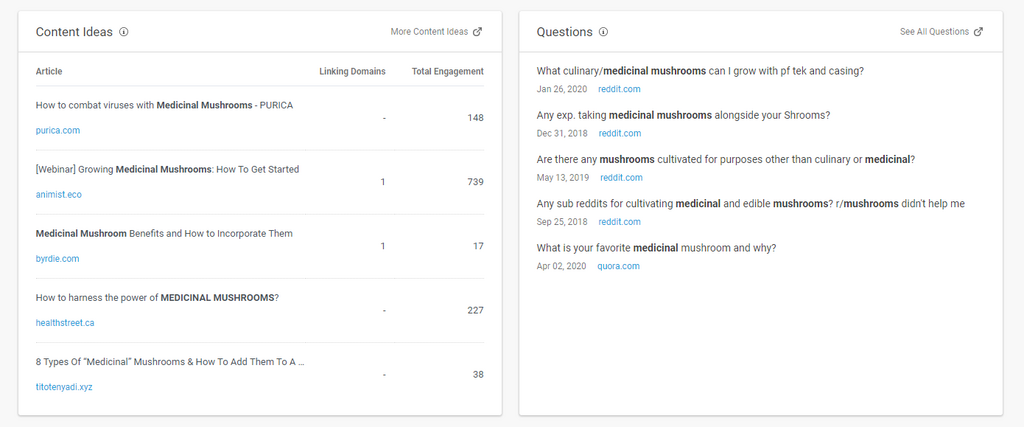Sort by Total Engagement column header

[x=447, y=72]
